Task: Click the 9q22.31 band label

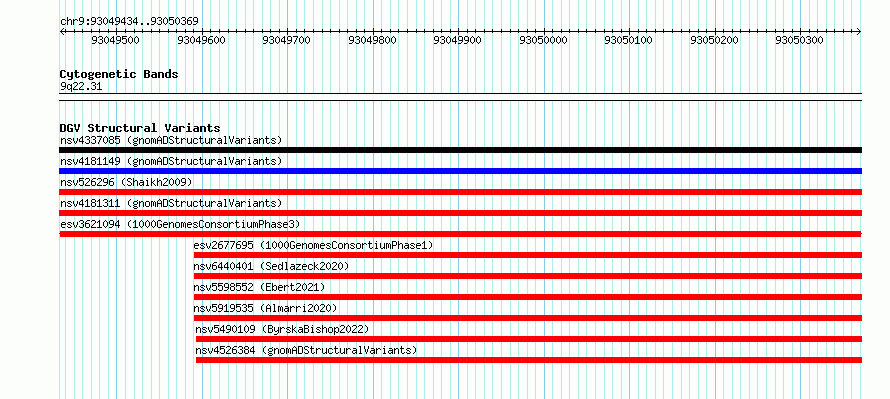Action: click(x=81, y=87)
